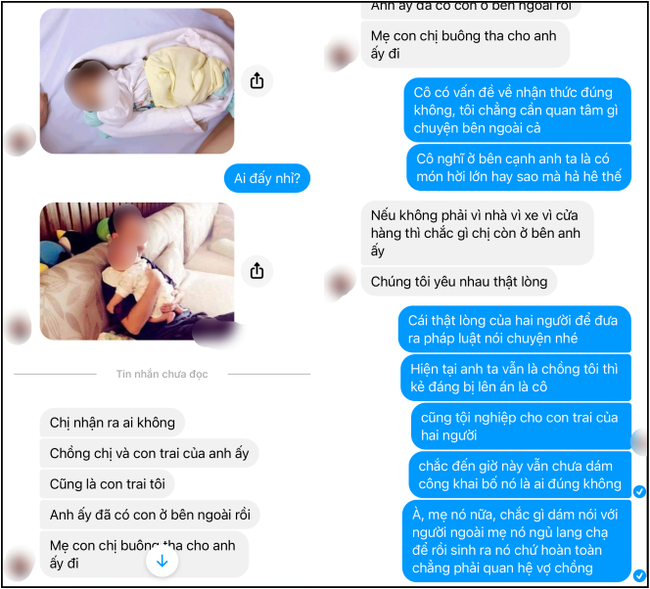
Task: Tap bottom-left avatar near last grey message
Action: [x=19, y=564]
